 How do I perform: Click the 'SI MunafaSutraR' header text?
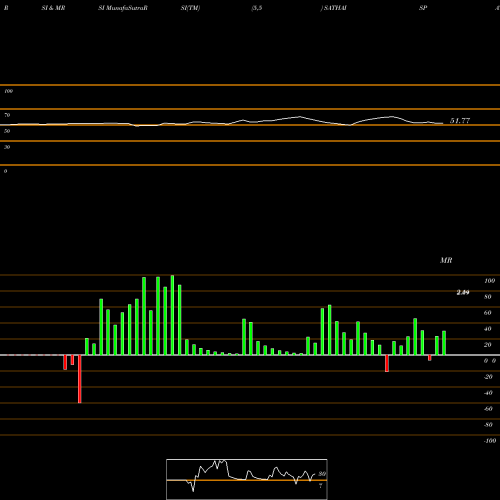[x=123, y=8]
